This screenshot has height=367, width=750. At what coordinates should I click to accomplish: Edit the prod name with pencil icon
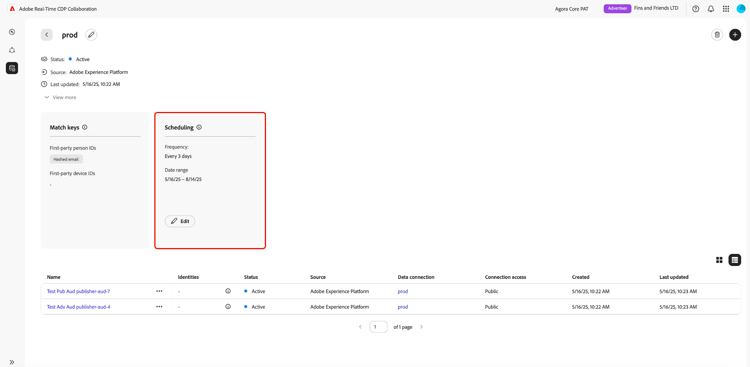91,35
